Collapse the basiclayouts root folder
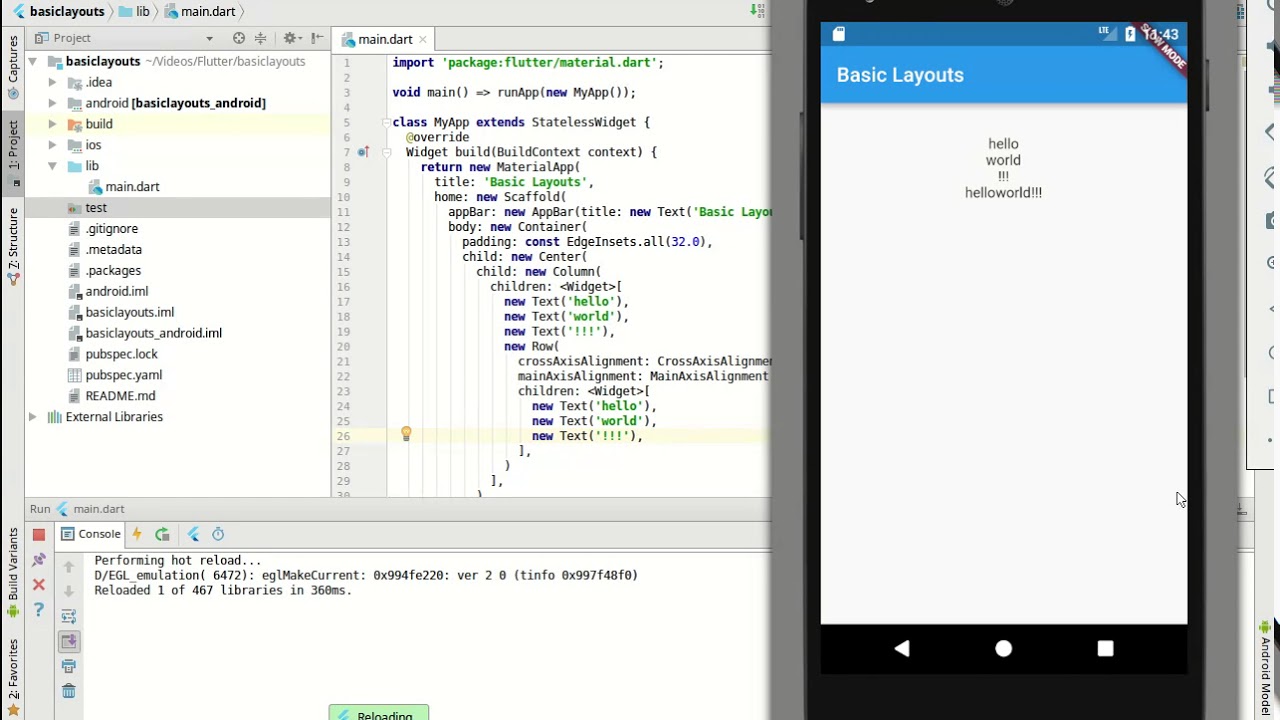This screenshot has height=720, width=1280. pyautogui.click(x=33, y=61)
